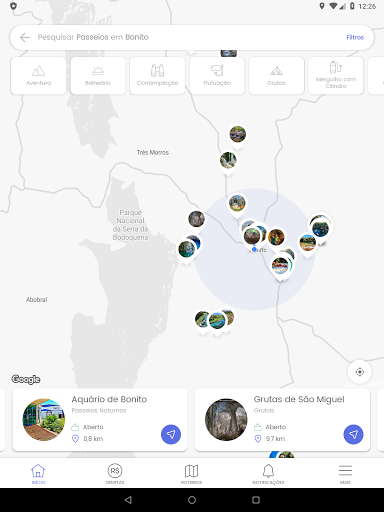Tap the Três Morros map label
The width and height of the screenshot is (384, 512).
(153, 152)
